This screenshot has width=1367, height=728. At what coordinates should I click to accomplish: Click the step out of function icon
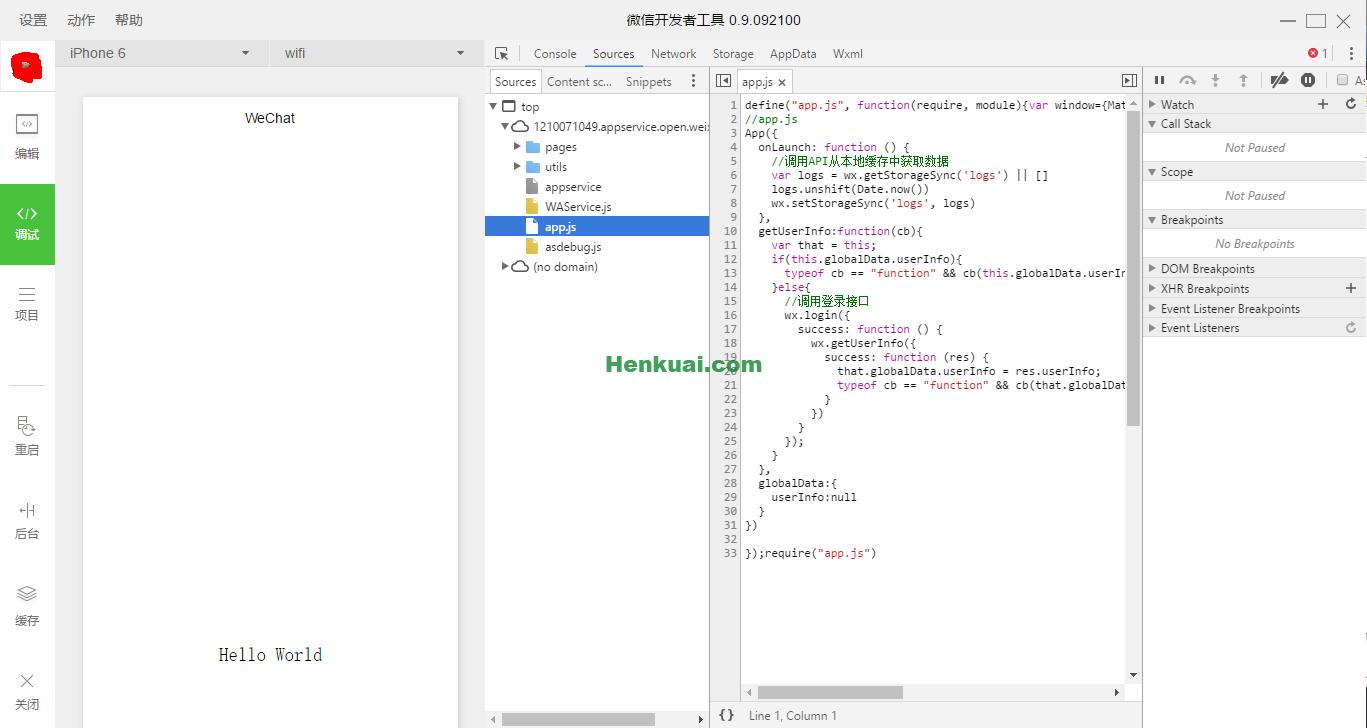coord(1243,80)
